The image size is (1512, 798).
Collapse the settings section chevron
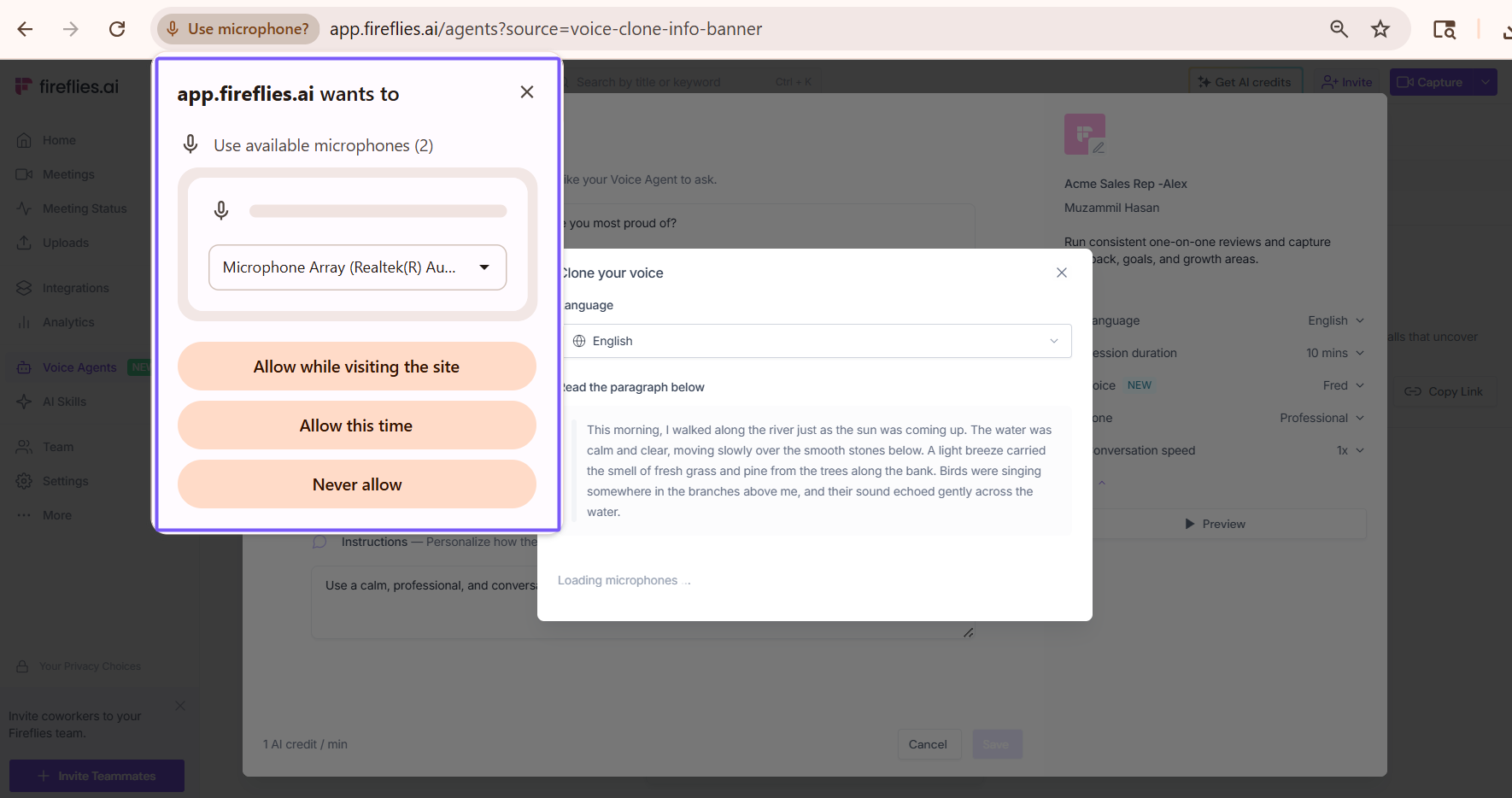(1102, 483)
